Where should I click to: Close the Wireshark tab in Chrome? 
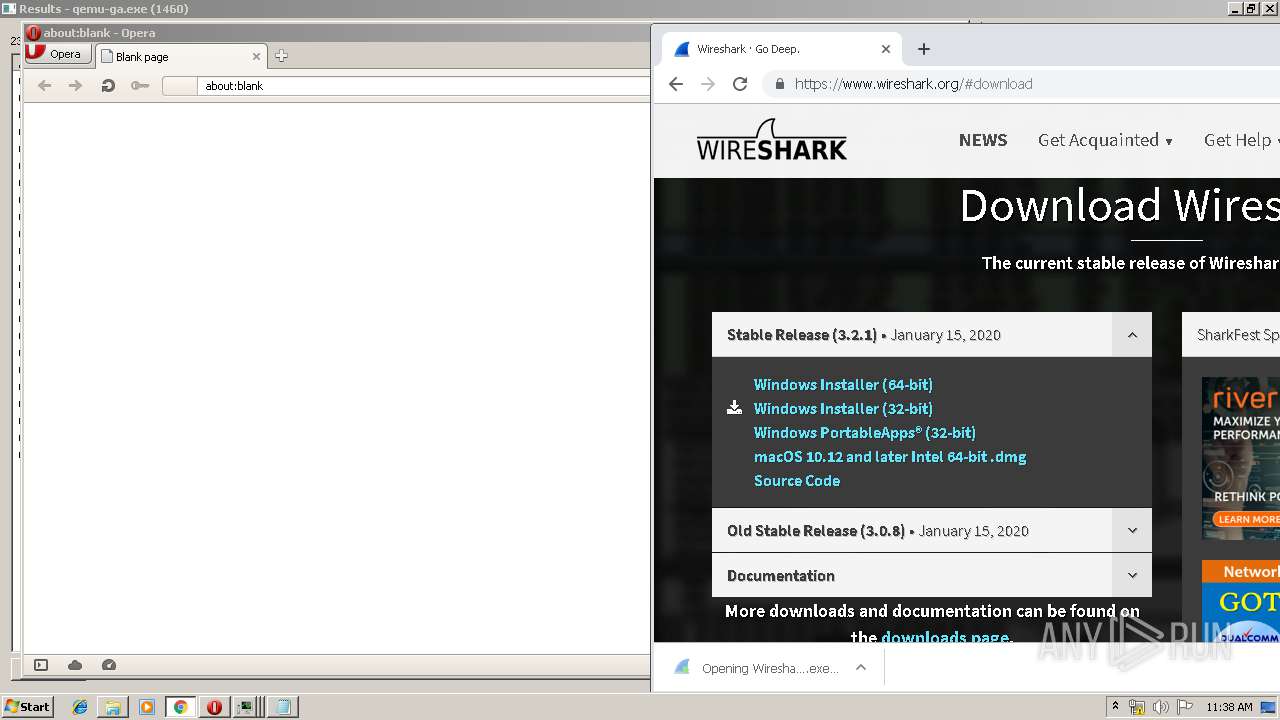(885, 49)
